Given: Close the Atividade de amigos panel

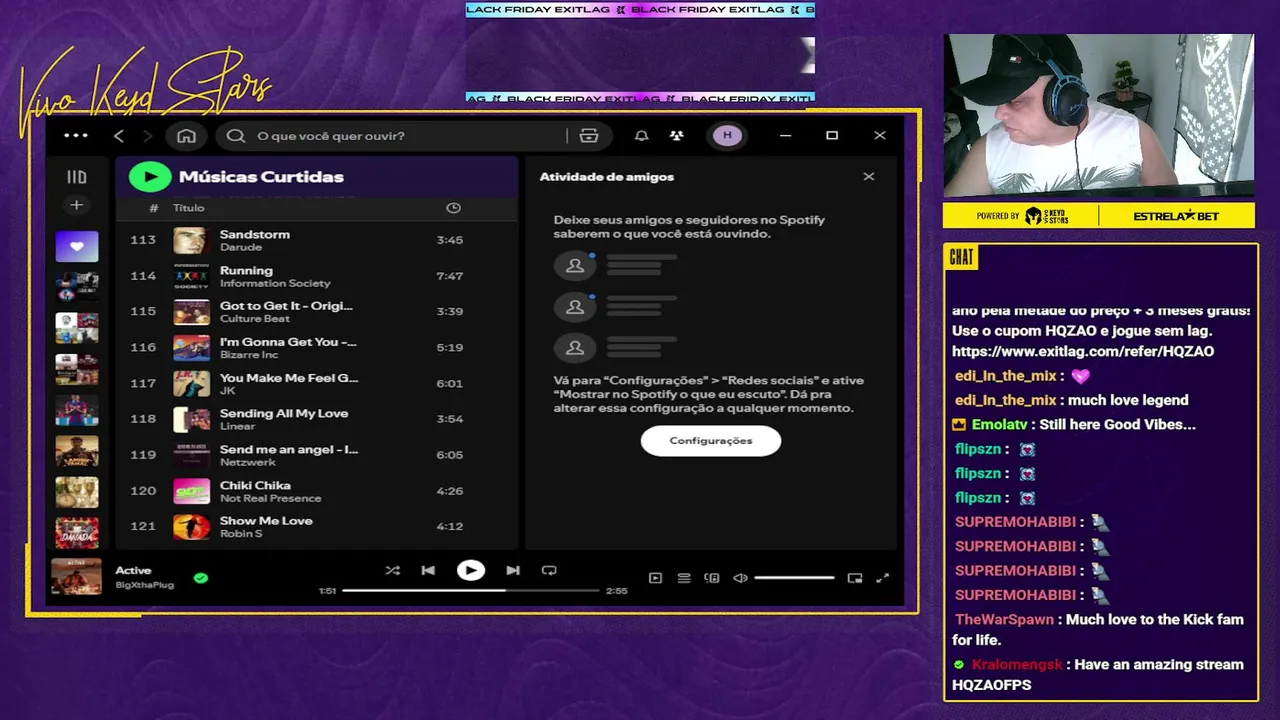Looking at the screenshot, I should click(868, 176).
